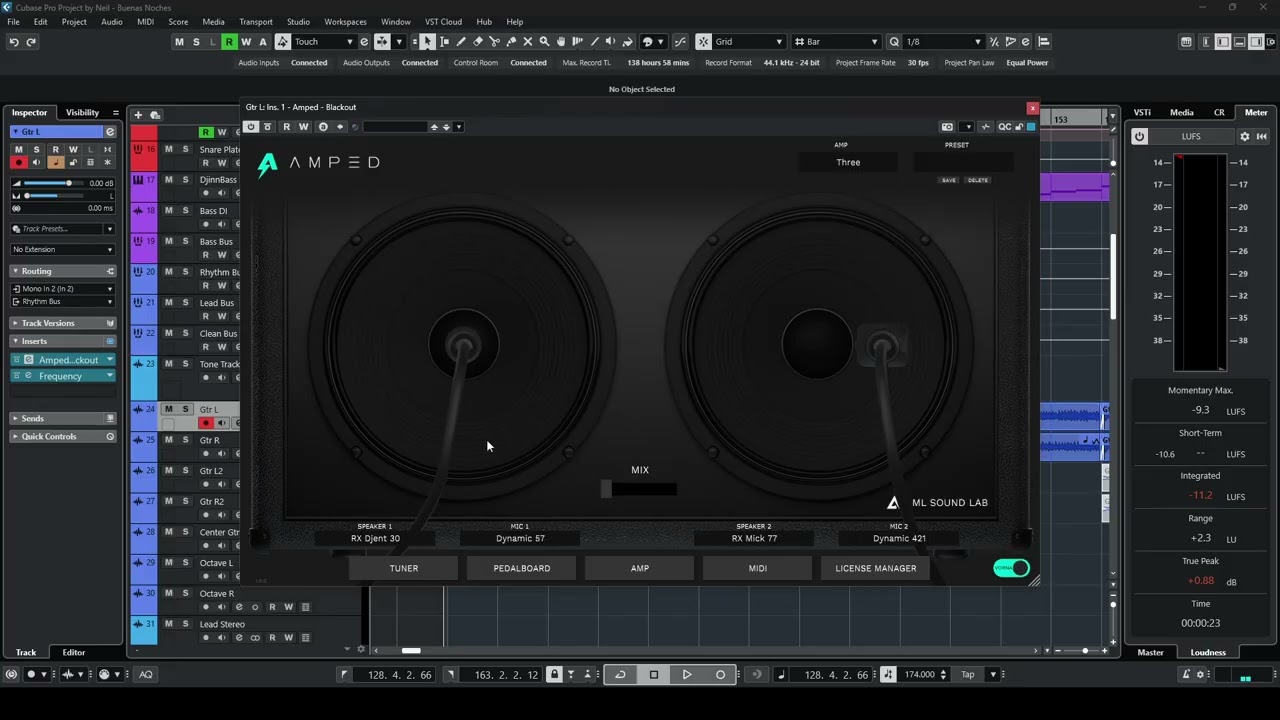Open the Transport menu
Screen dimensions: 1280x720
[x=256, y=21]
